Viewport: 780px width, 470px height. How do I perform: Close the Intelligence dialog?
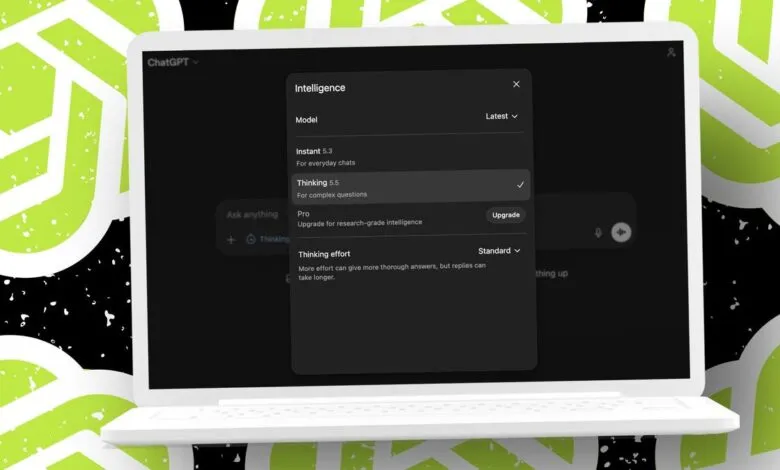tap(516, 84)
